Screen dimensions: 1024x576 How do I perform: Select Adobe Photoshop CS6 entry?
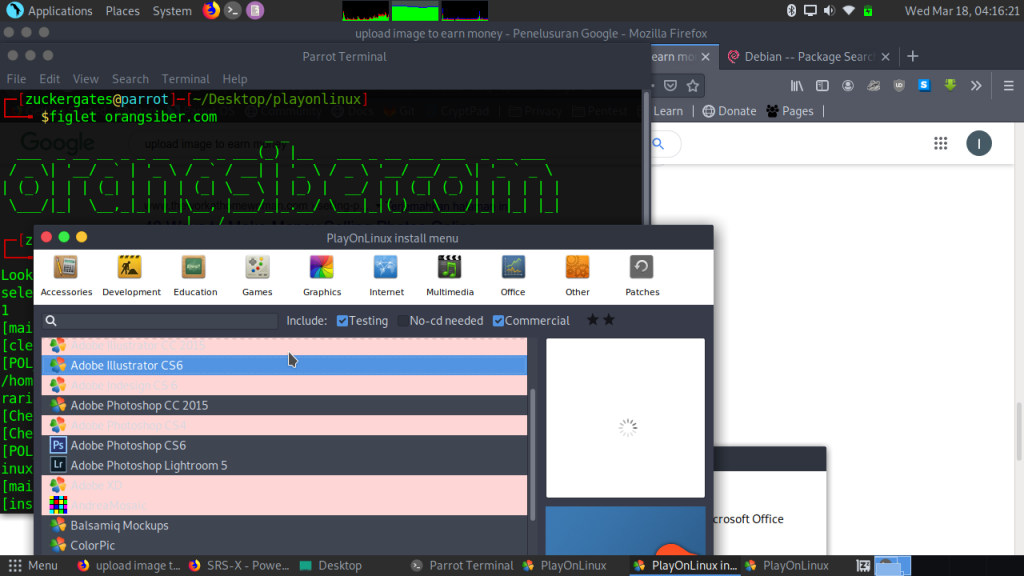pos(284,445)
